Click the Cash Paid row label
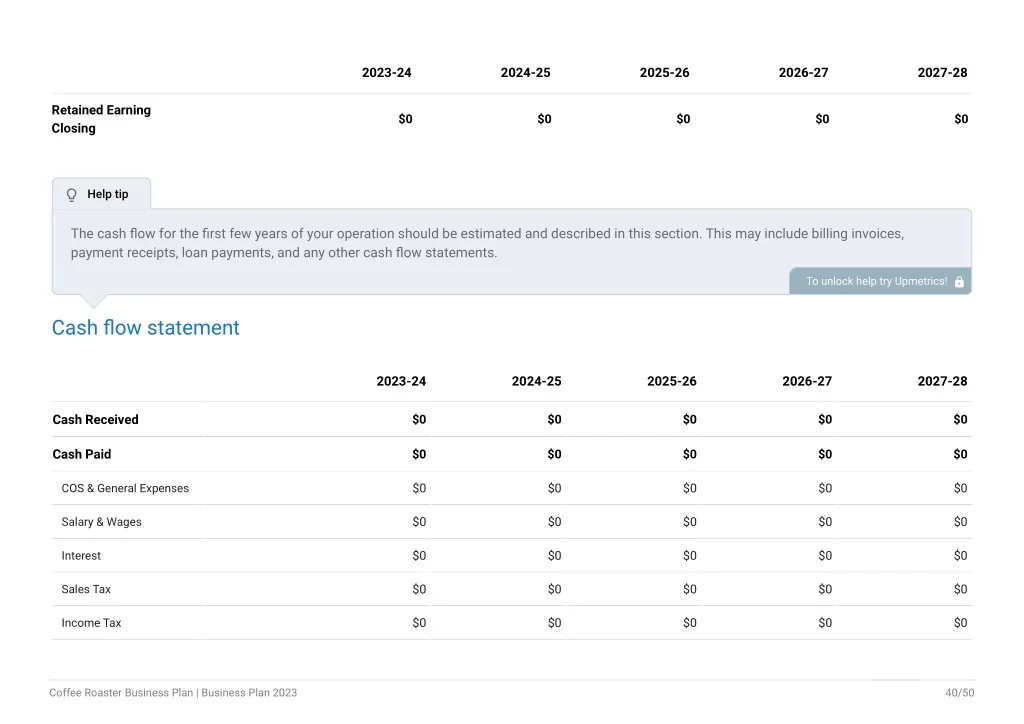Image resolution: width=1024 pixels, height=724 pixels. pos(82,454)
